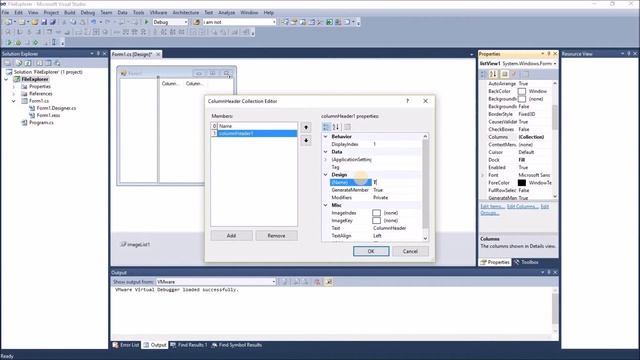Close the Resource View panel
The width and height of the screenshot is (640, 360).
click(x=635, y=53)
